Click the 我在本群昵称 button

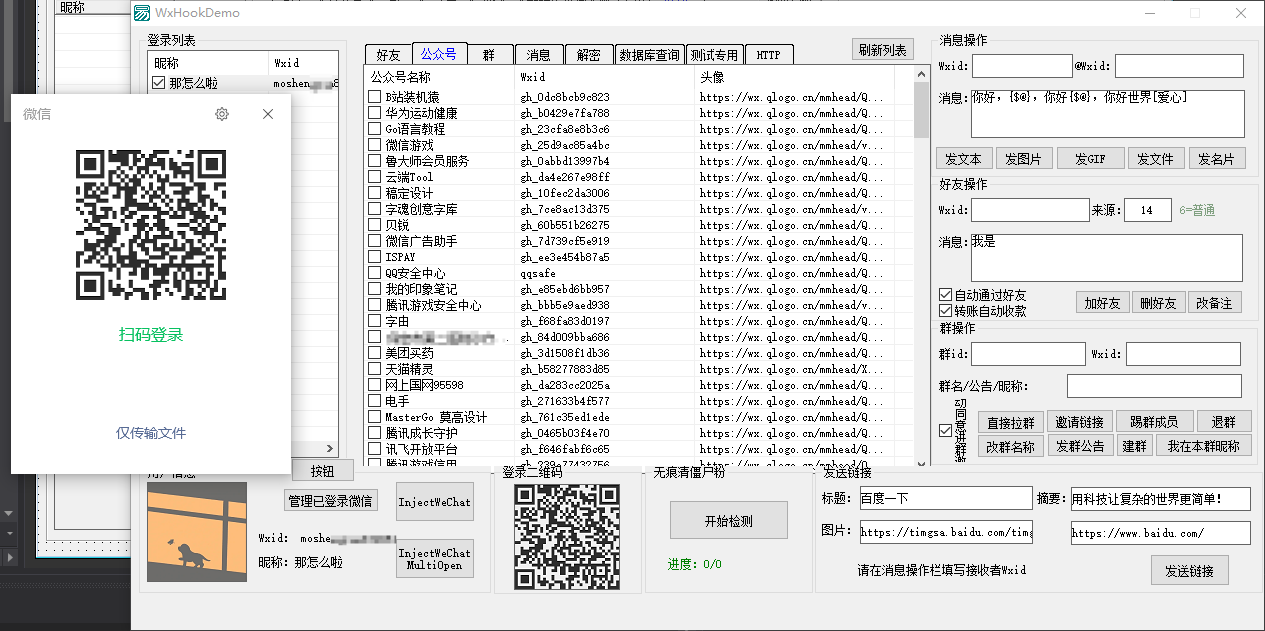1203,446
